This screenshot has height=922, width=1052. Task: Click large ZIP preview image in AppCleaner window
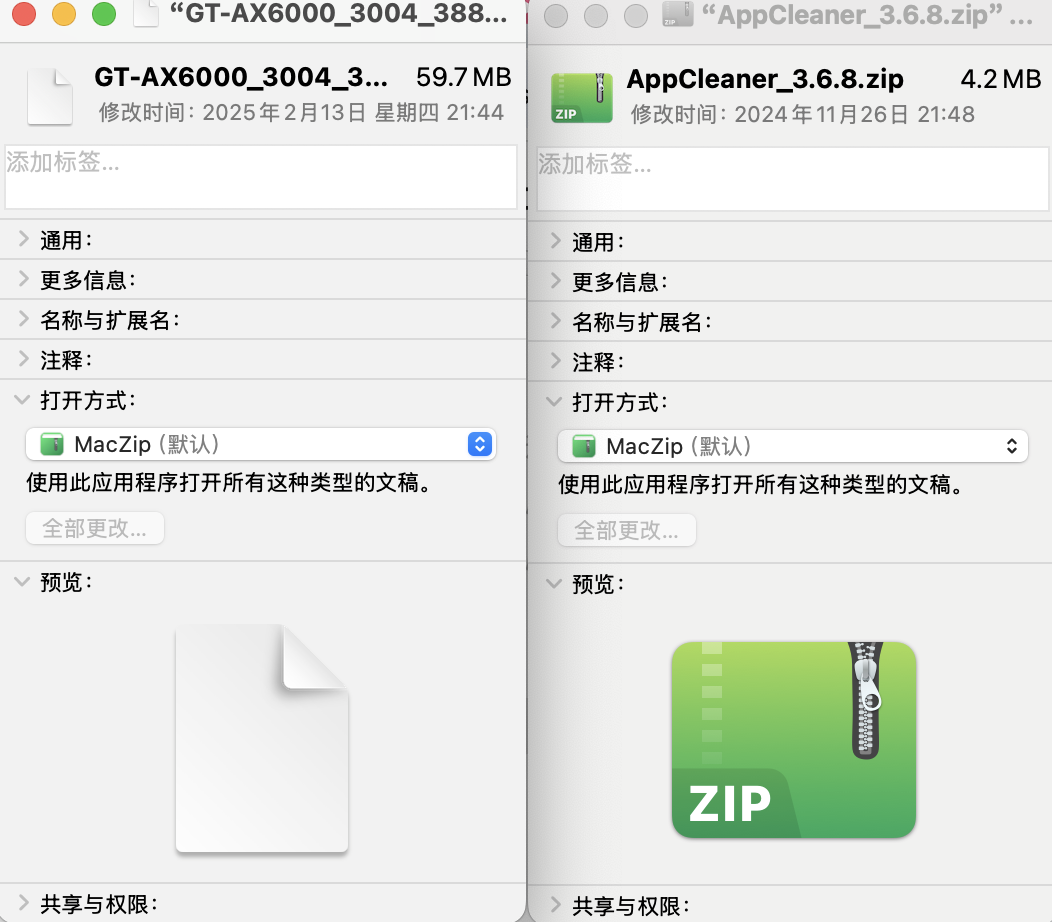tap(794, 740)
